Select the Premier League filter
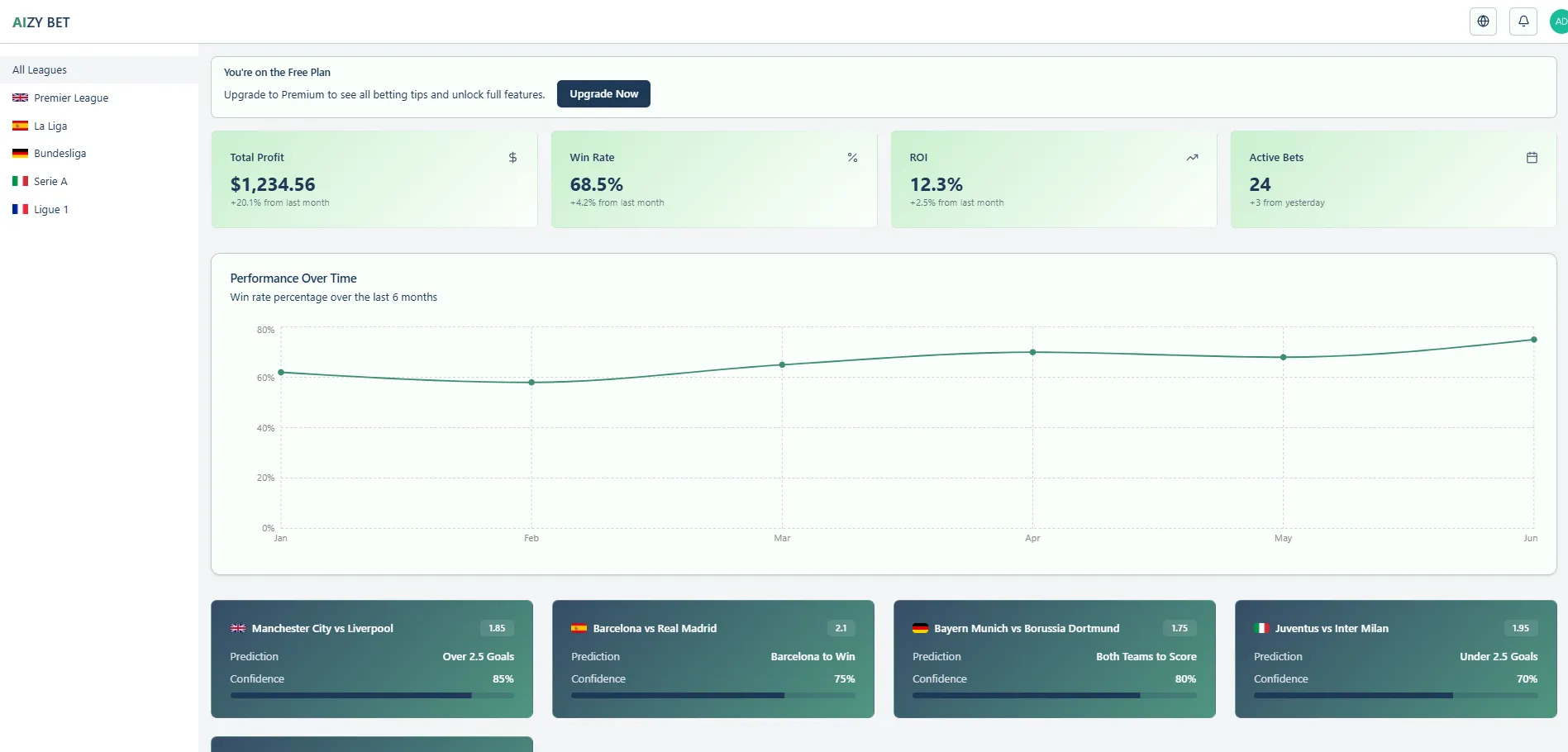This screenshot has width=1568, height=752. pyautogui.click(x=70, y=98)
